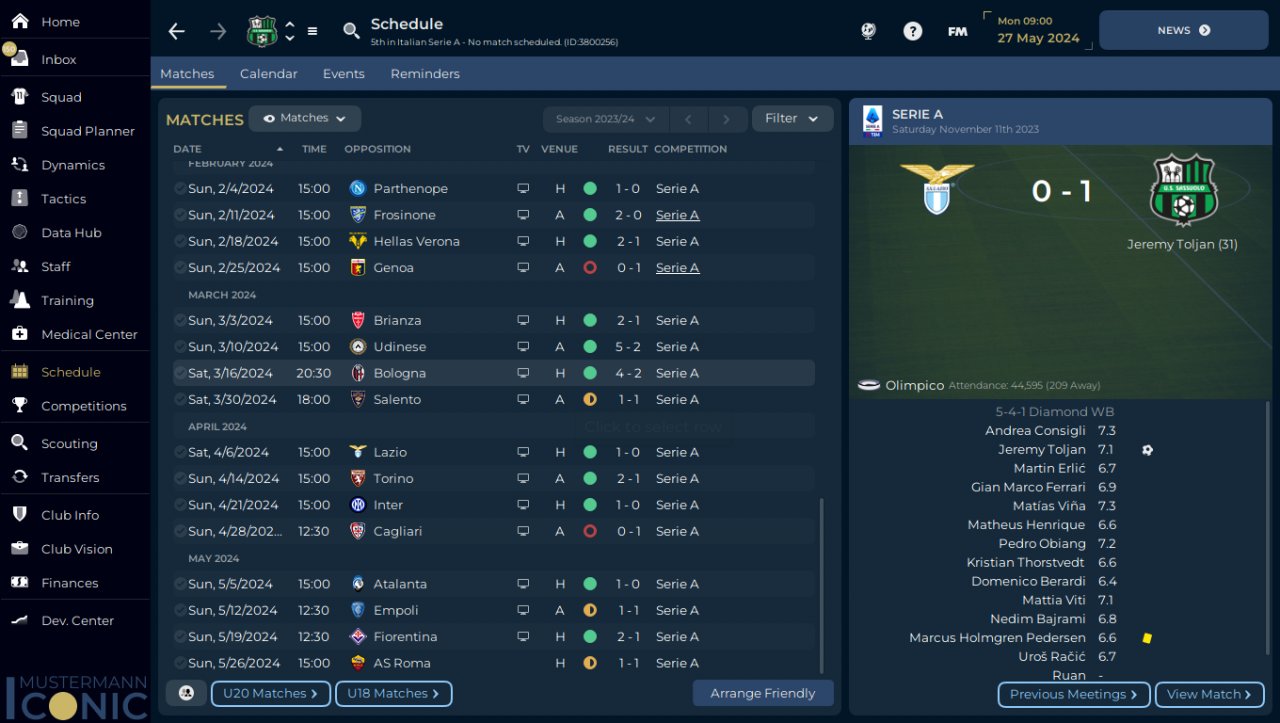
Task: Switch to the Reminders tab
Action: [x=425, y=74]
